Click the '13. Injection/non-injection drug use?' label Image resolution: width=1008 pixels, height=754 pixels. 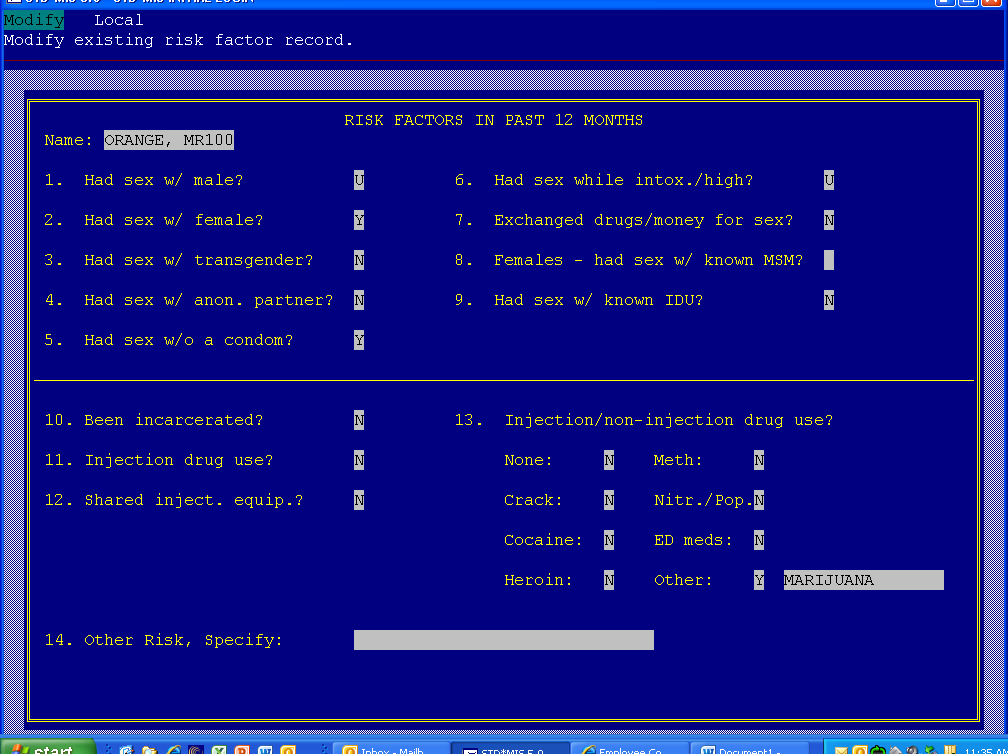click(644, 420)
